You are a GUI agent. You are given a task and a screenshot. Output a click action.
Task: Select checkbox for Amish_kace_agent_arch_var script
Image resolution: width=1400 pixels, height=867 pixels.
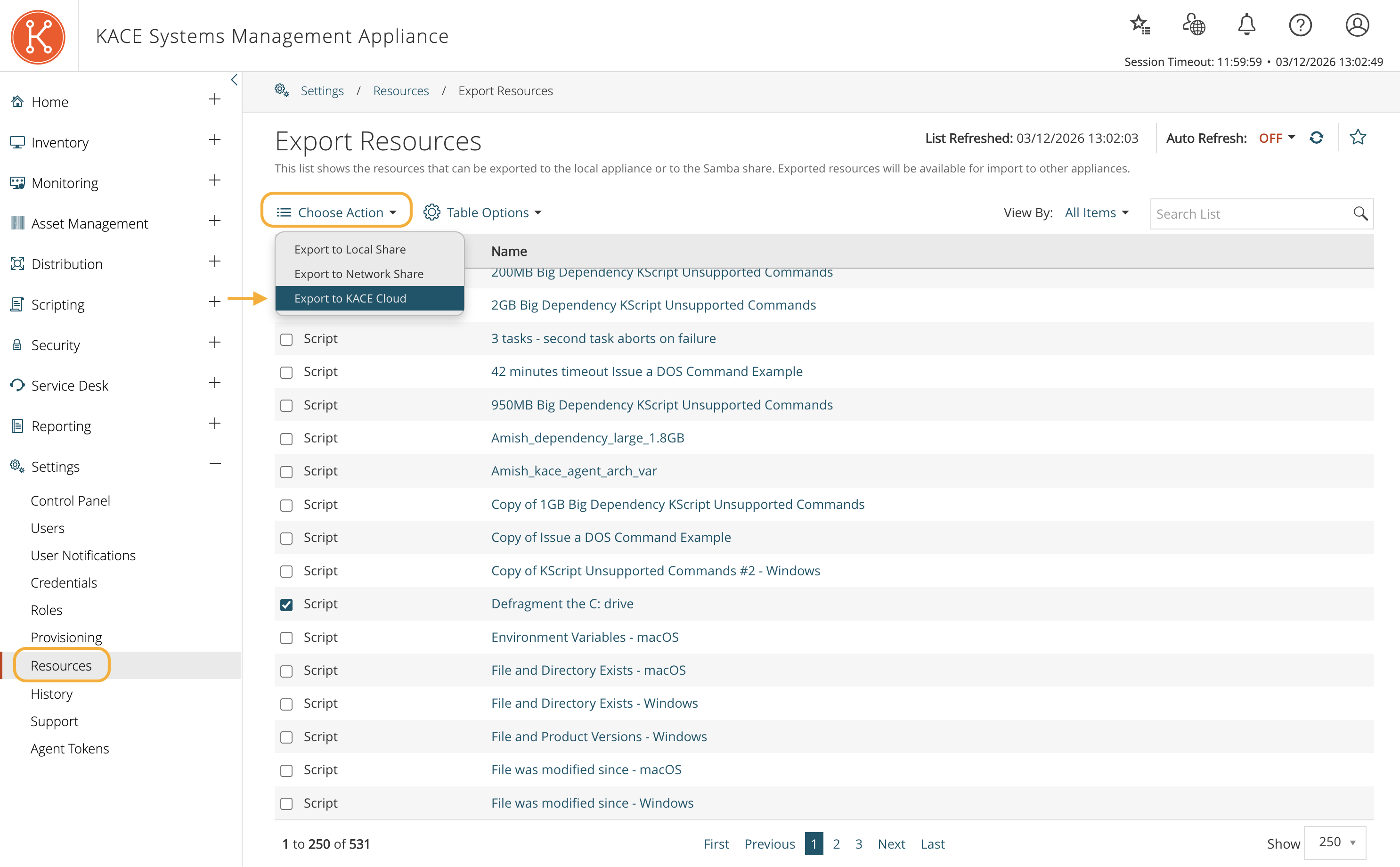pyautogui.click(x=286, y=471)
